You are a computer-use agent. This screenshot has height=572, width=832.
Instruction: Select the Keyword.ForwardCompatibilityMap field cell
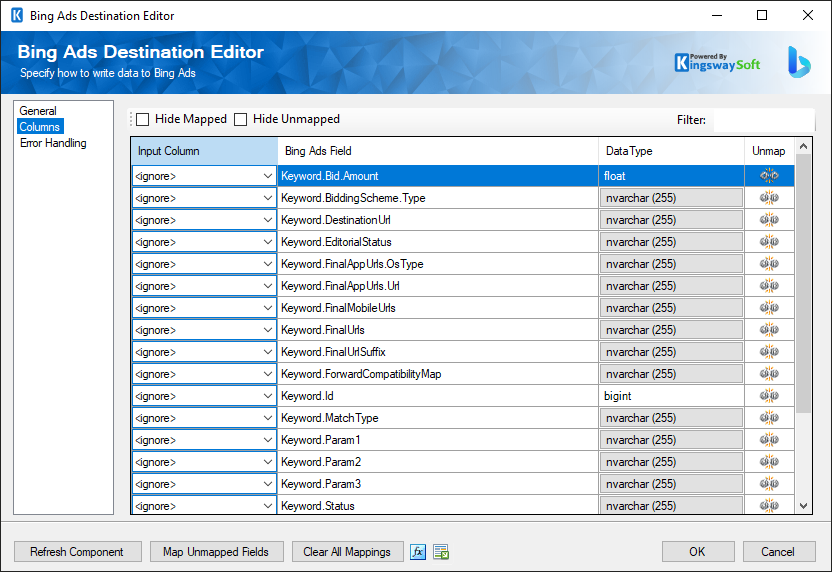[x=438, y=374]
